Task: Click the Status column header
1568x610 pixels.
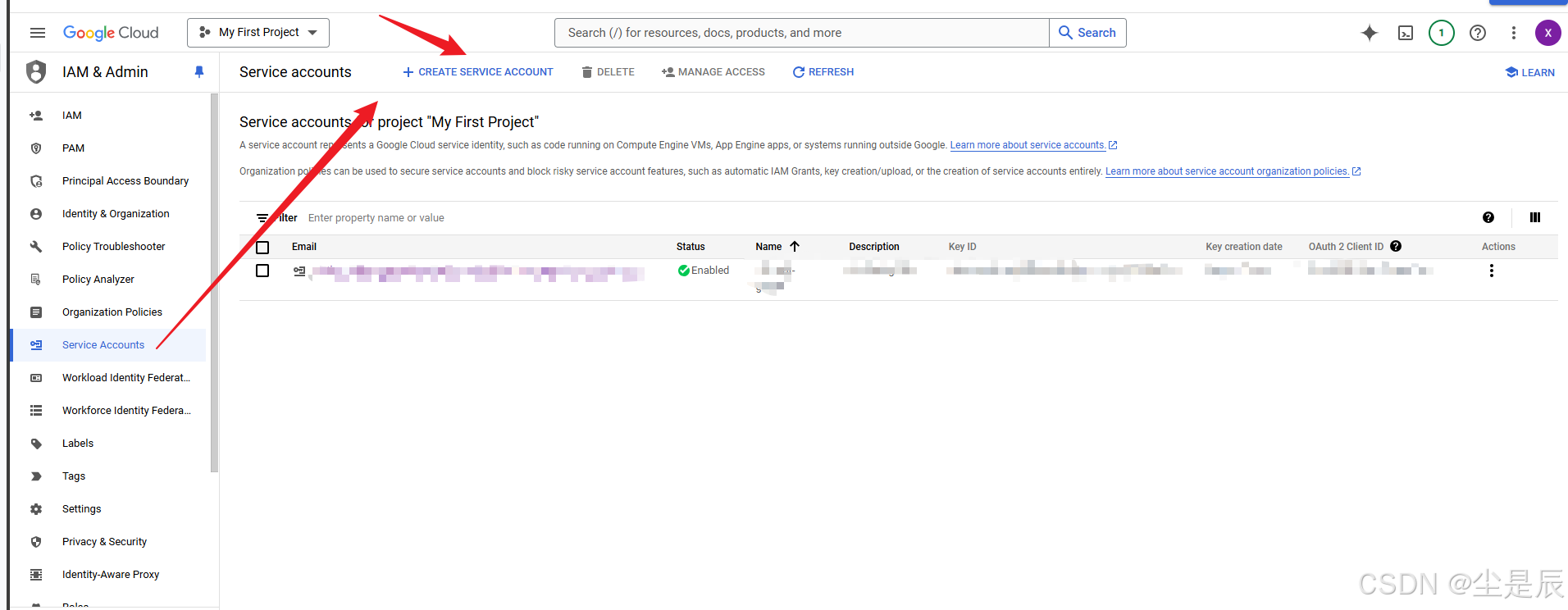Action: click(x=691, y=247)
